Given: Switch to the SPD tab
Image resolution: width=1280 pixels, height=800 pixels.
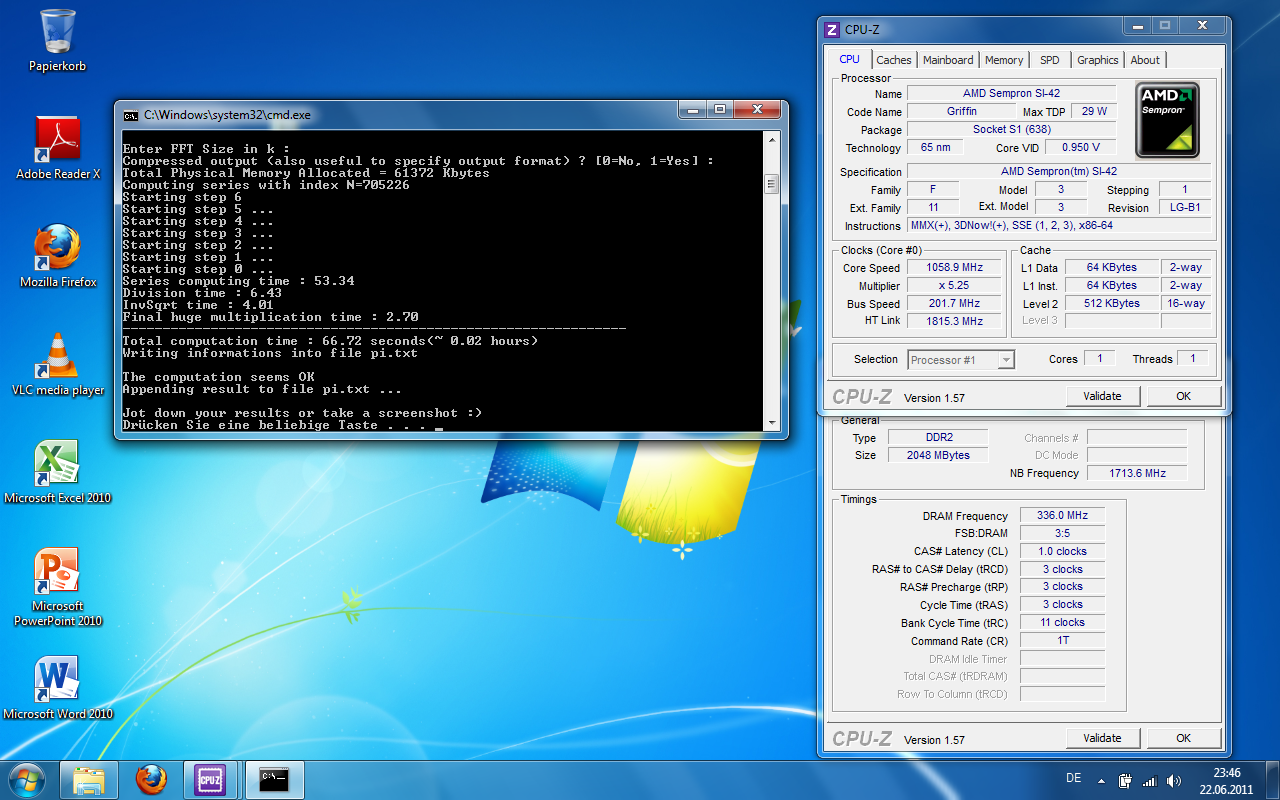Looking at the screenshot, I should click(x=1049, y=60).
